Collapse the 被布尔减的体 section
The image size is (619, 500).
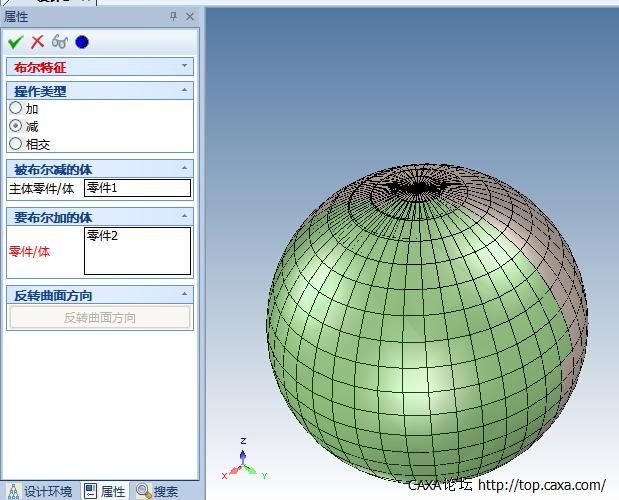[185, 169]
